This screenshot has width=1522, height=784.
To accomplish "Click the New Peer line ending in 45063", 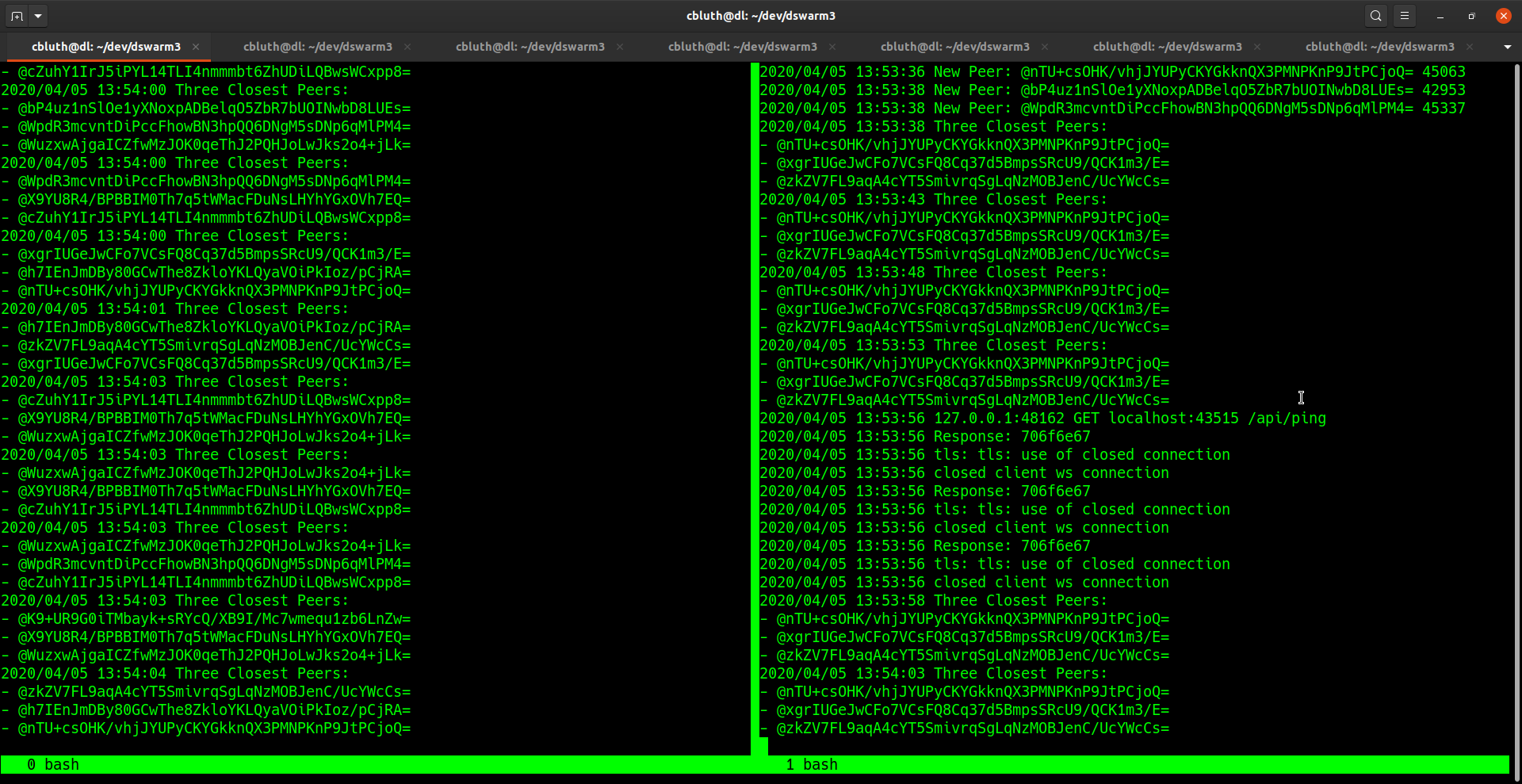I will tap(1112, 72).
